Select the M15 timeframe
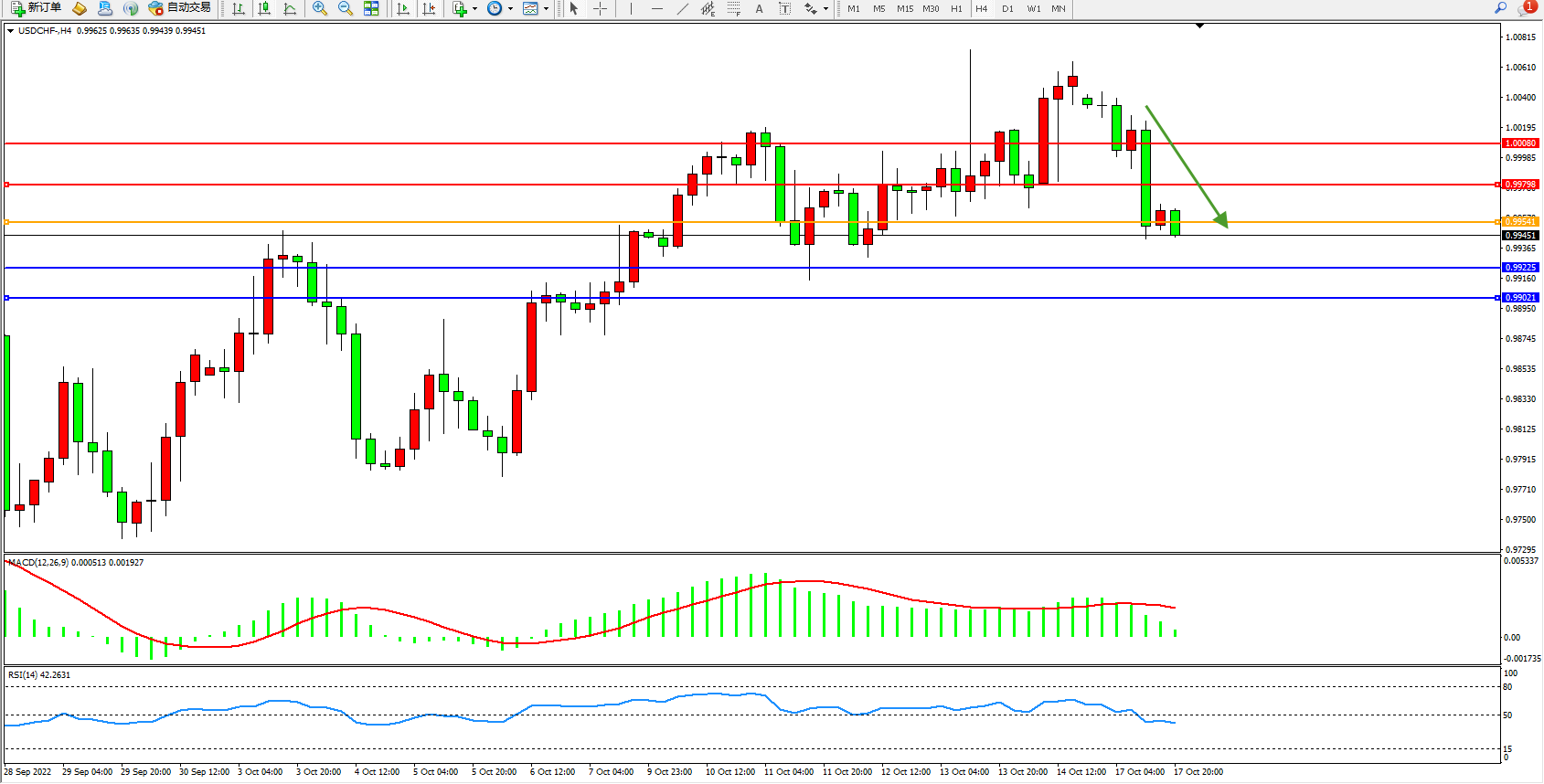This screenshot has height=784, width=1544. 904,8
